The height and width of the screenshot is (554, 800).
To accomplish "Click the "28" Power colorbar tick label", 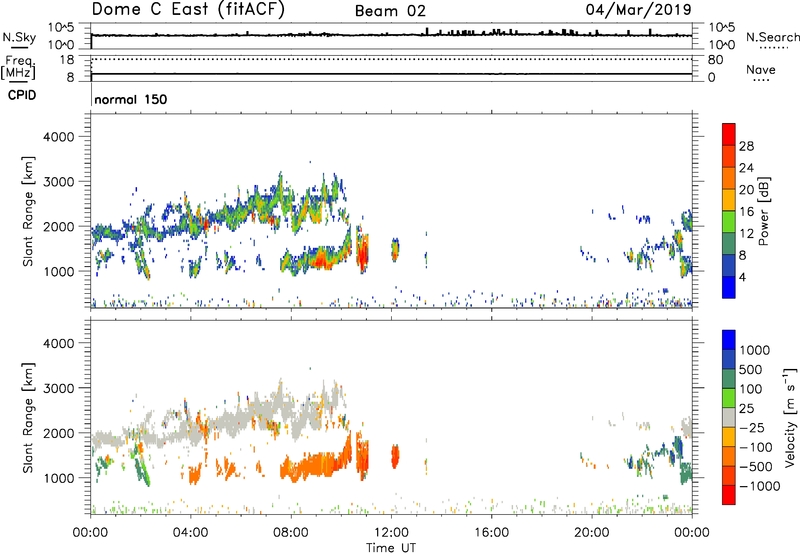I will tap(746, 146).
